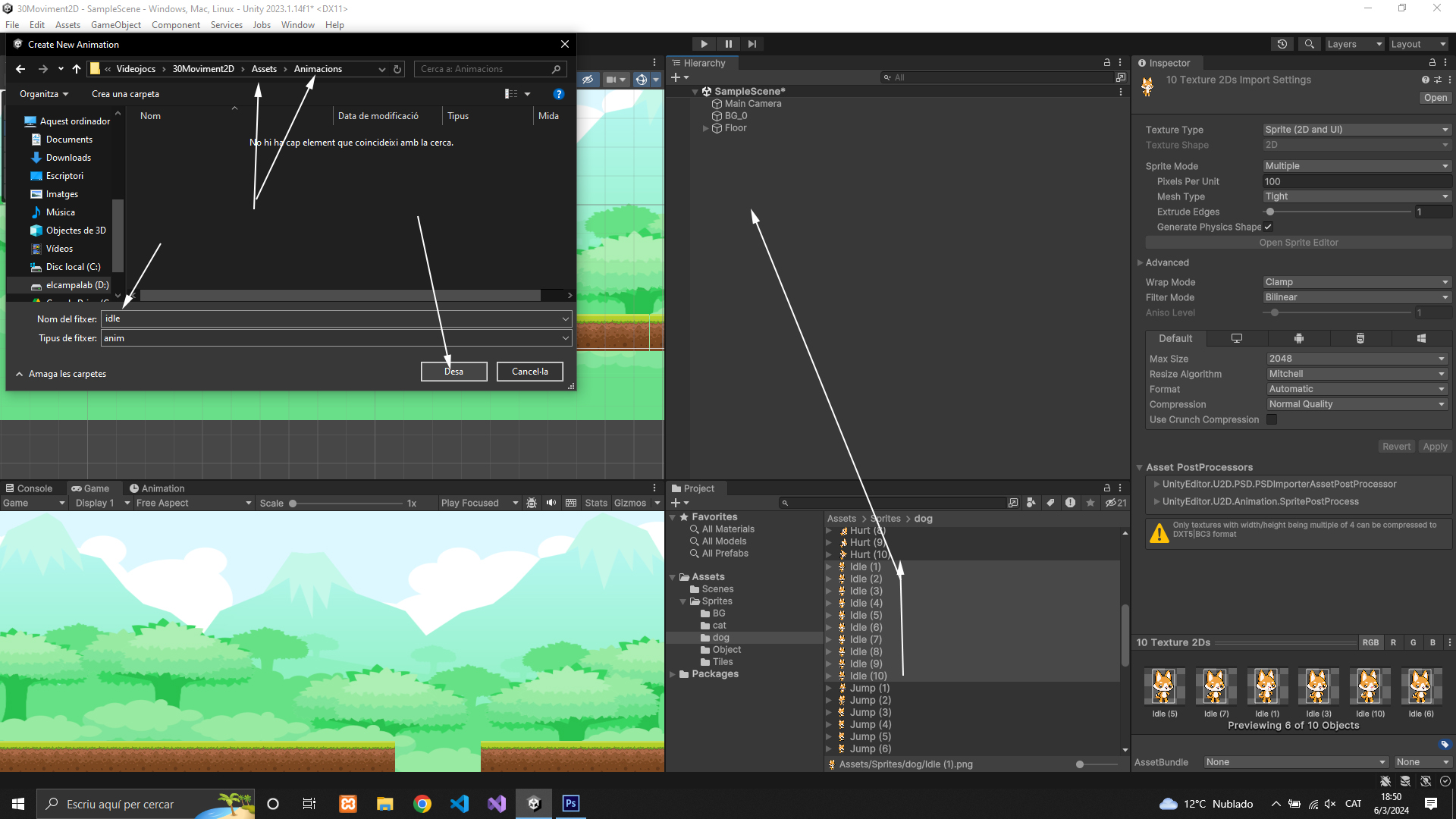
Task: Expand the Advanced section in Inspector
Action: [x=1166, y=262]
